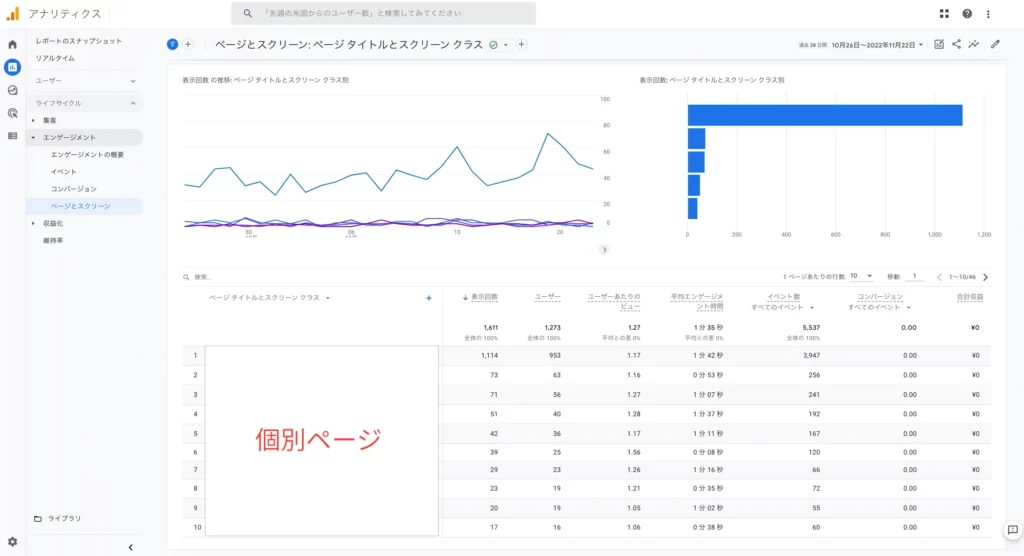This screenshot has height=556, width=1024.
Task: Open レポートのスナップショット
Action: 78,41
